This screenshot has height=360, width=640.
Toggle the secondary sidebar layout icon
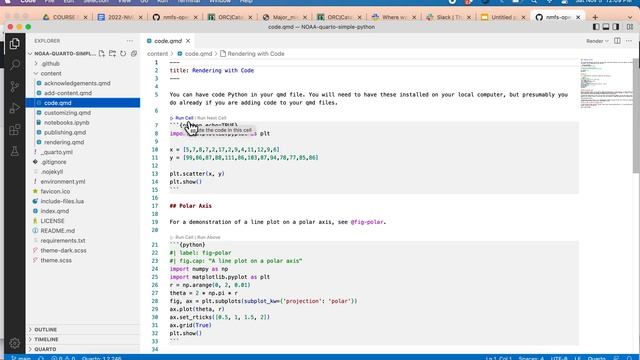point(616,27)
